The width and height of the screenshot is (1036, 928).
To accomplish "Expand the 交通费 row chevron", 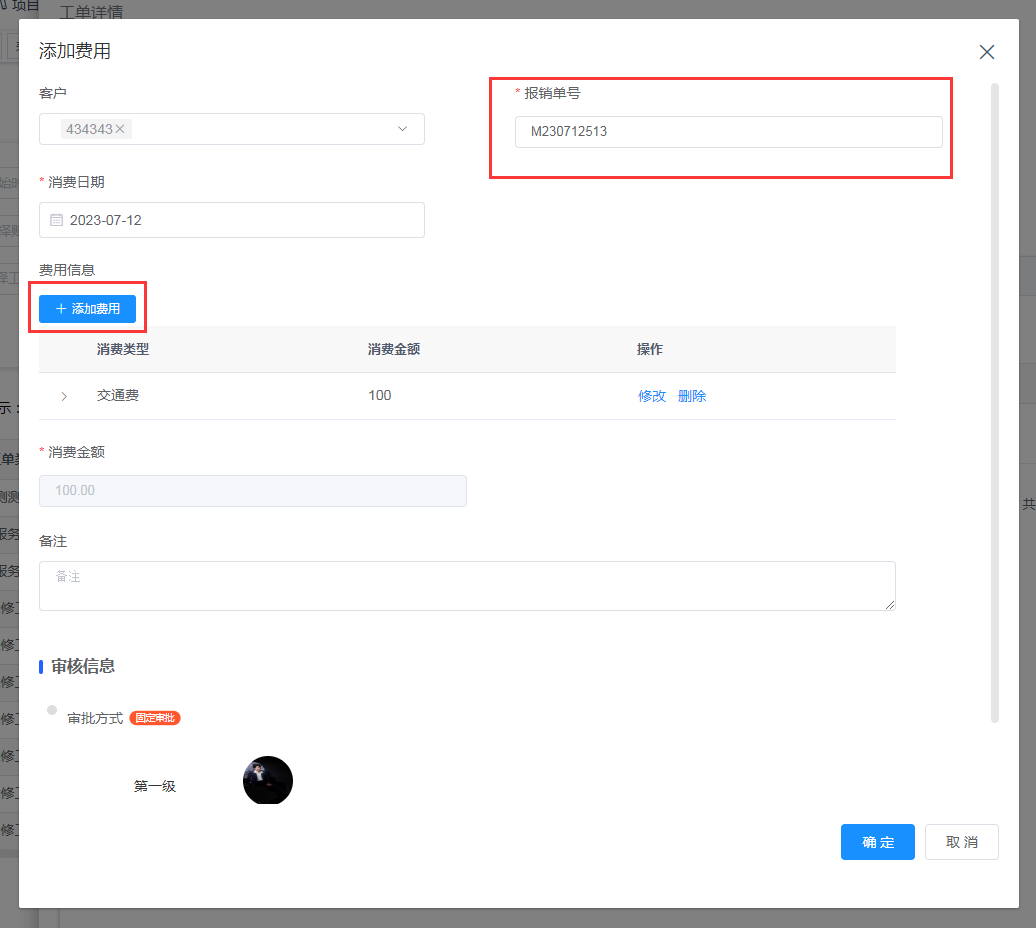I will point(64,397).
